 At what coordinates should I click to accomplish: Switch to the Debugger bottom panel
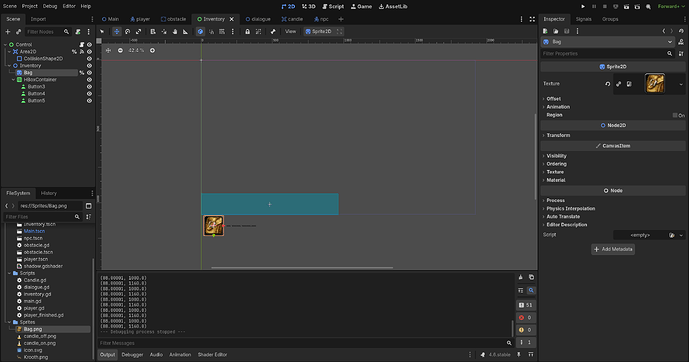132,355
